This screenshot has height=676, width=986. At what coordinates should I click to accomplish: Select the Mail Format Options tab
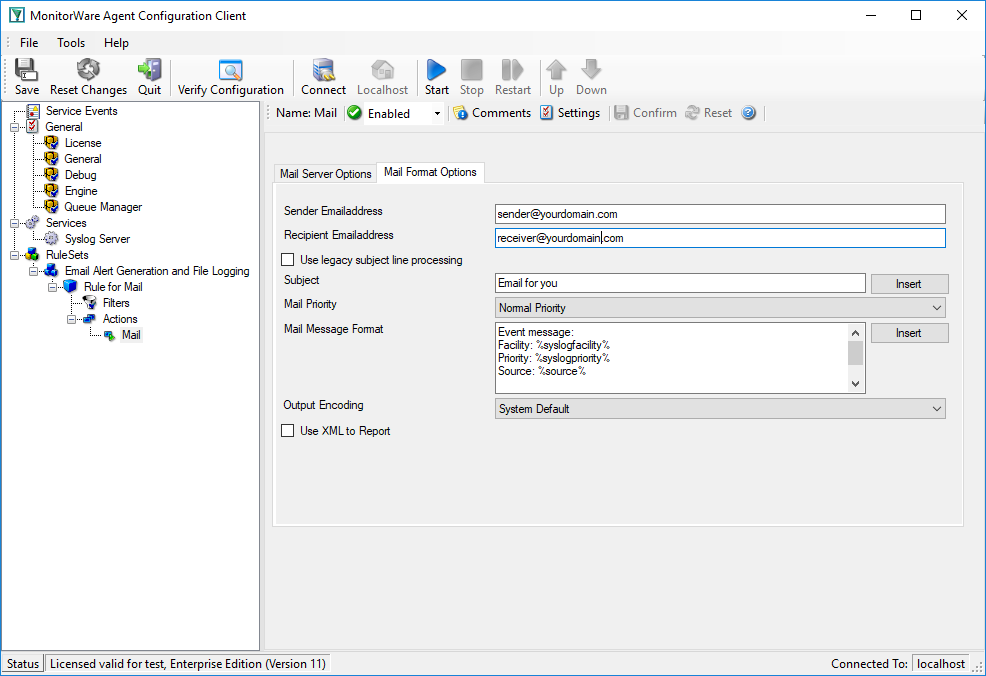[430, 172]
